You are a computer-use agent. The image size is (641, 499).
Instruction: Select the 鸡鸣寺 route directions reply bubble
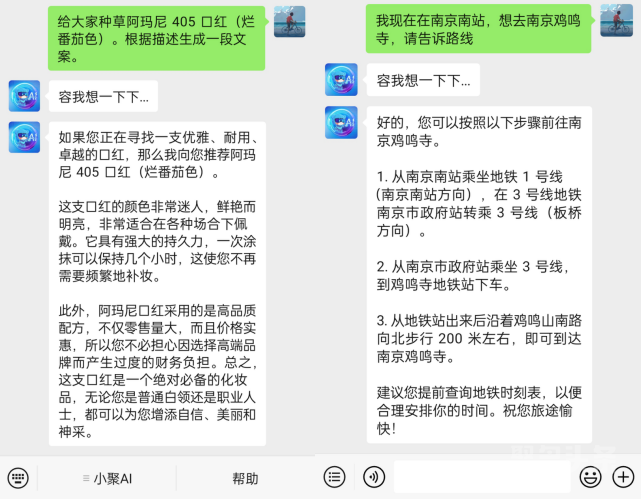(479, 275)
